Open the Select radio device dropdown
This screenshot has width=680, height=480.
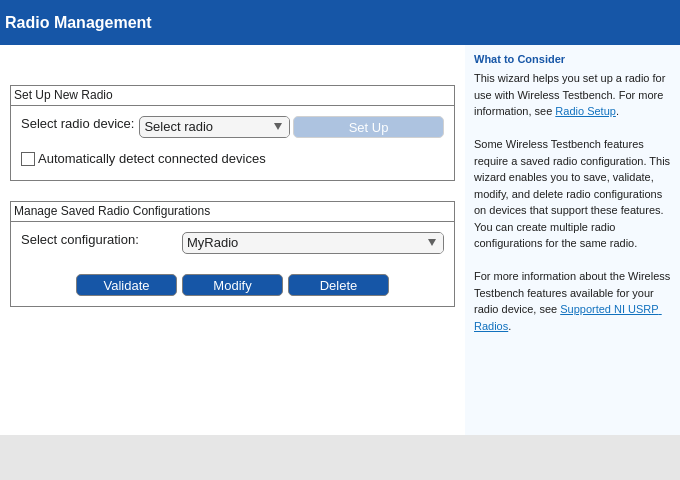coord(214,127)
